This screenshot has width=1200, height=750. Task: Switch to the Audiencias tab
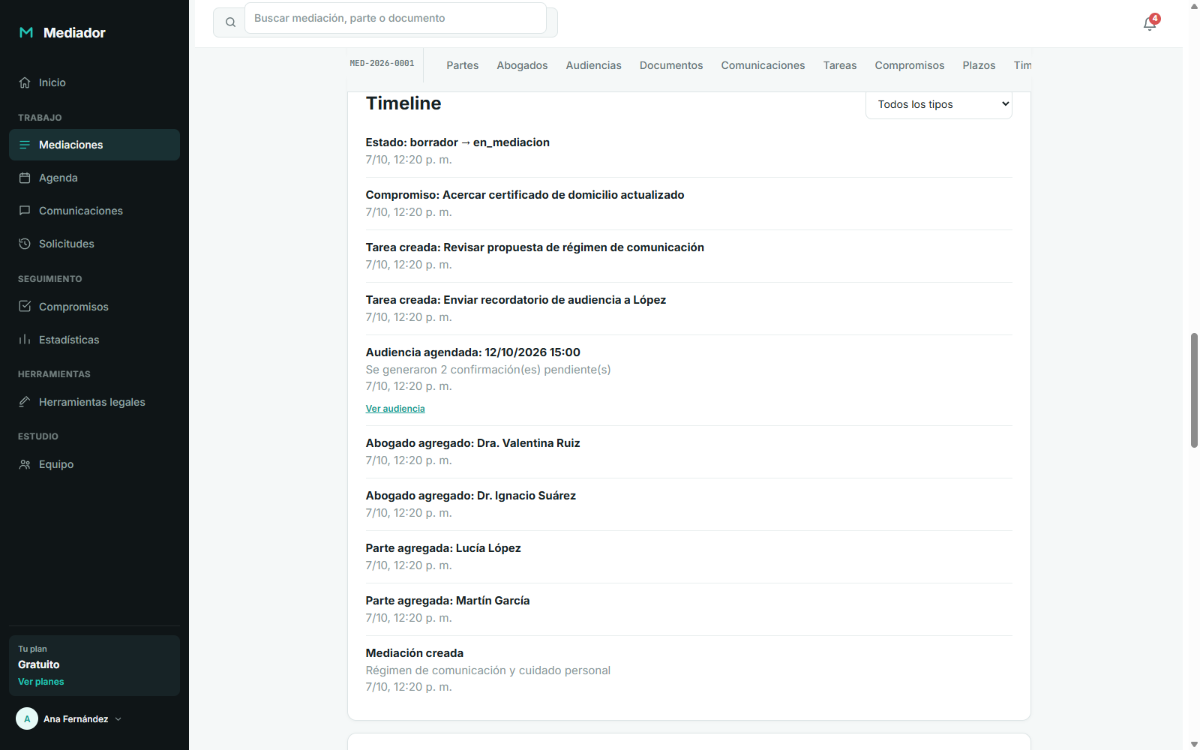(x=593, y=65)
